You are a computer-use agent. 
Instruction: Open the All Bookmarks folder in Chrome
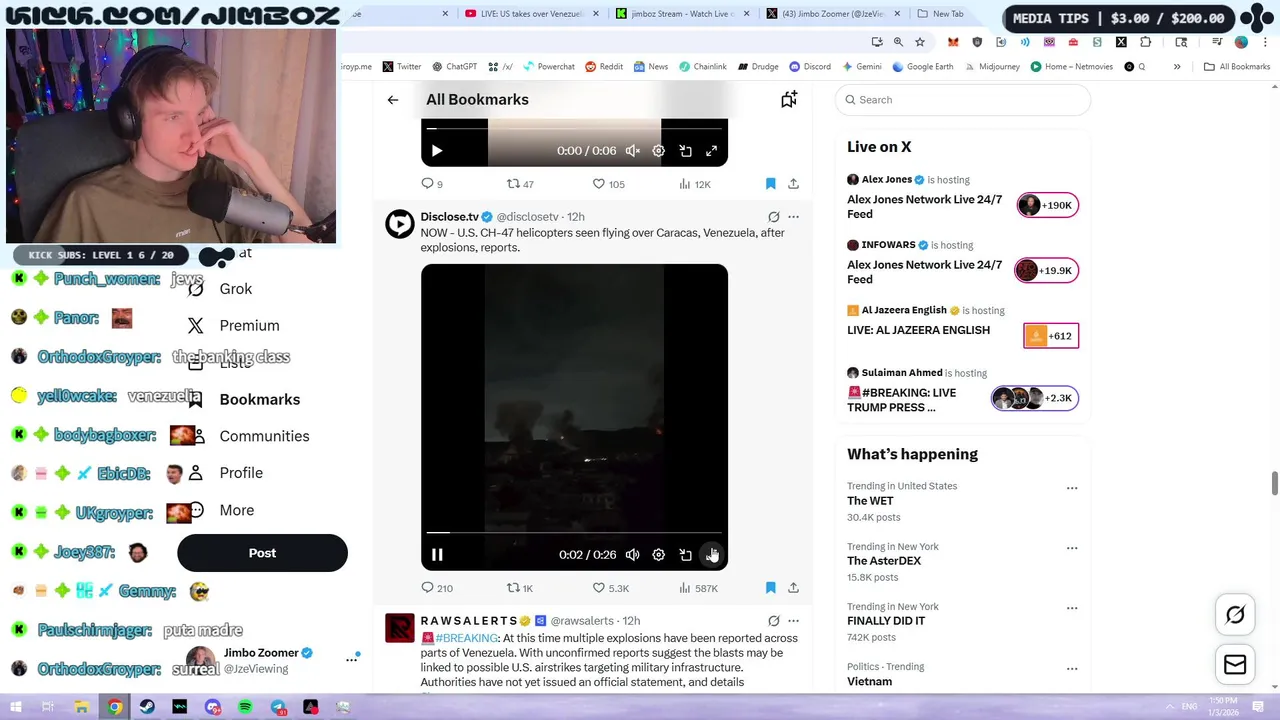tap(1237, 67)
